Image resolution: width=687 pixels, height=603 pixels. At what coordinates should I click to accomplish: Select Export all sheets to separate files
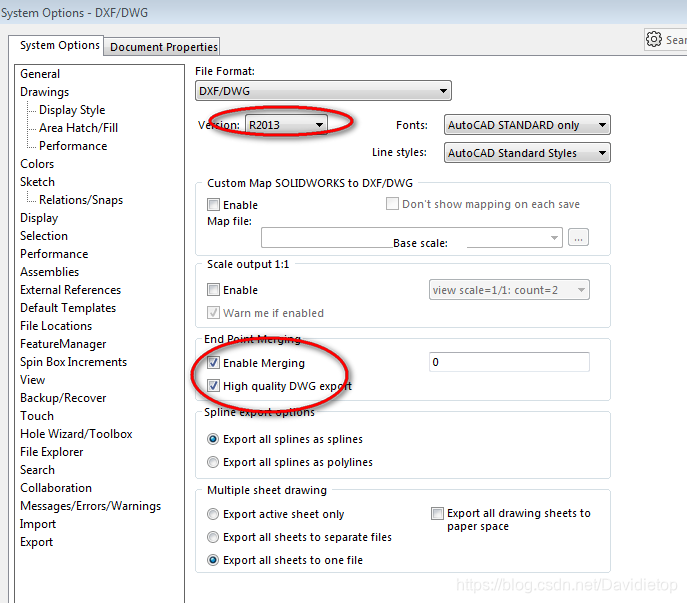pos(213,537)
